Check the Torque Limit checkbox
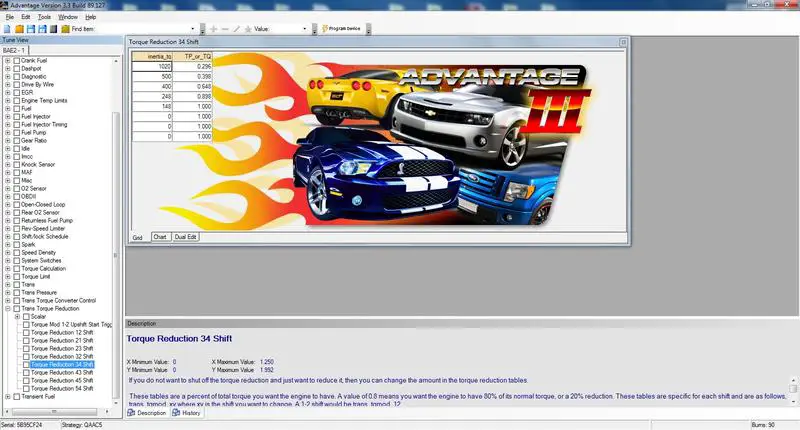 click(16, 276)
